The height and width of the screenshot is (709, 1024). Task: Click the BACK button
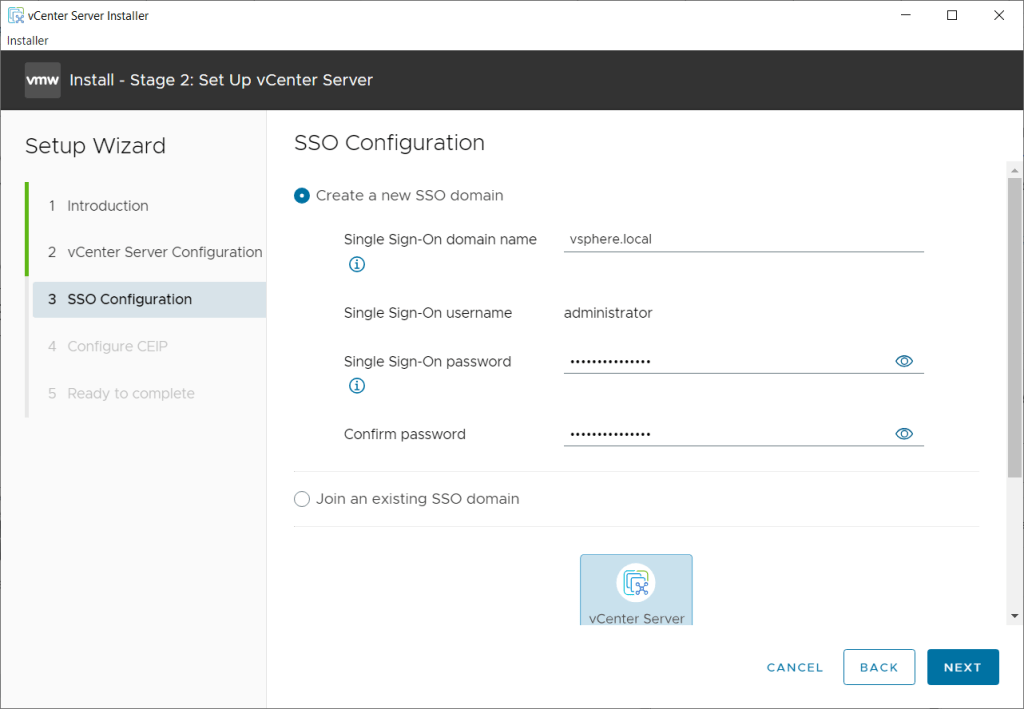click(879, 667)
